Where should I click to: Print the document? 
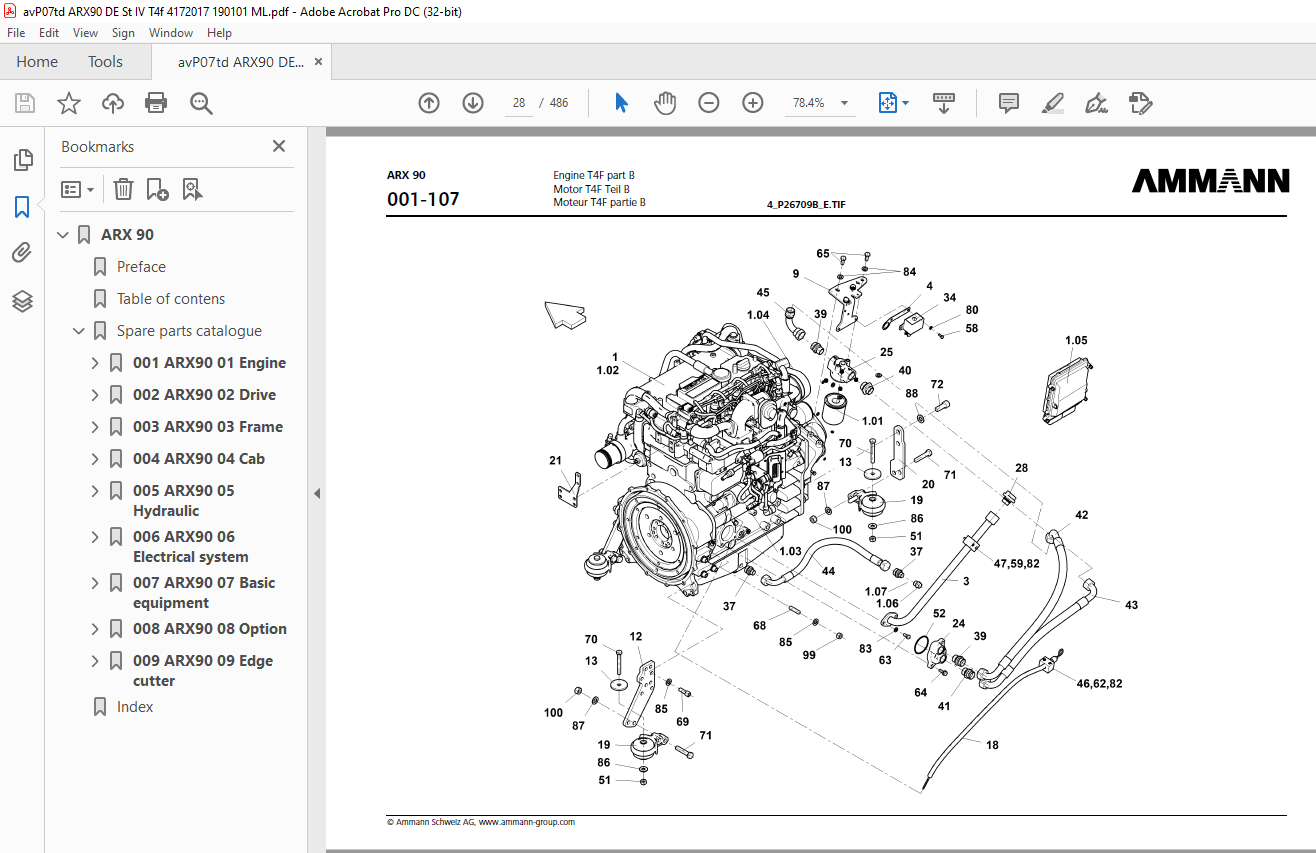point(156,103)
